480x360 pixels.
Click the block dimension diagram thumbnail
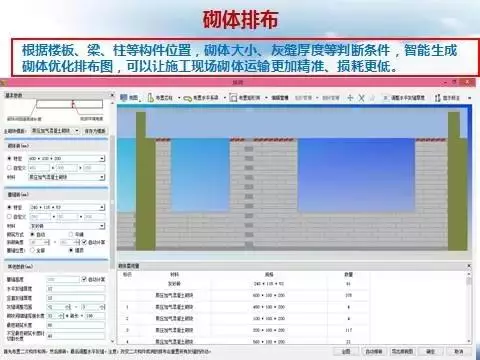(55, 110)
